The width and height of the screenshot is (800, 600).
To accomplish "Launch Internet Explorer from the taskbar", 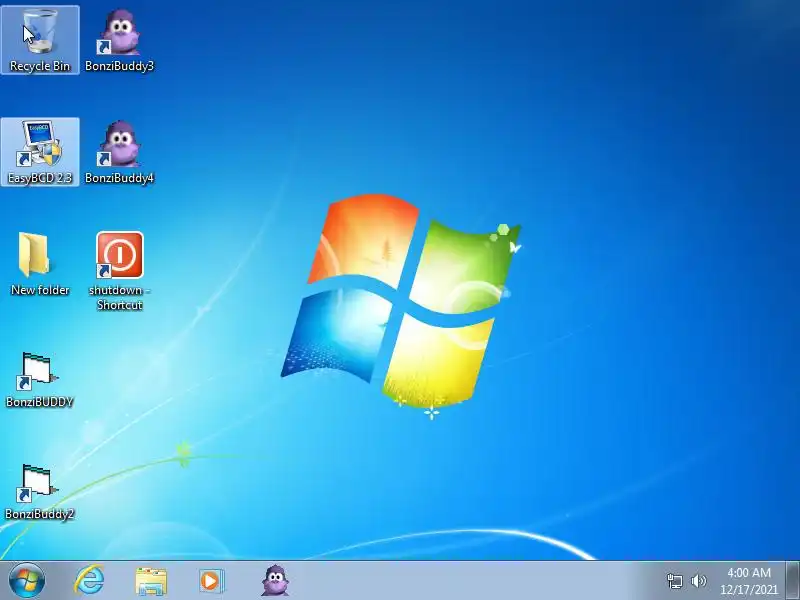I will tap(89, 580).
